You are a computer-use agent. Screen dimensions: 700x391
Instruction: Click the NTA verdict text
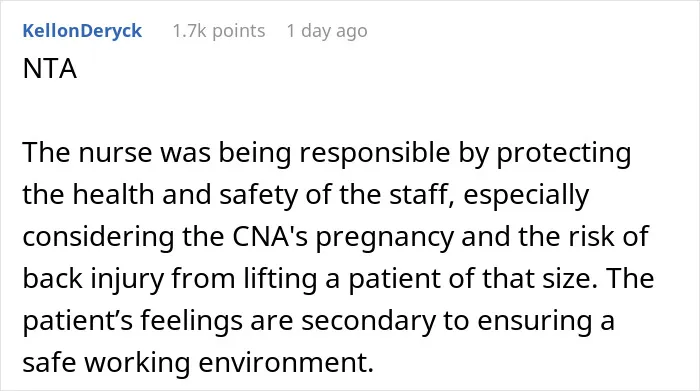[50, 69]
